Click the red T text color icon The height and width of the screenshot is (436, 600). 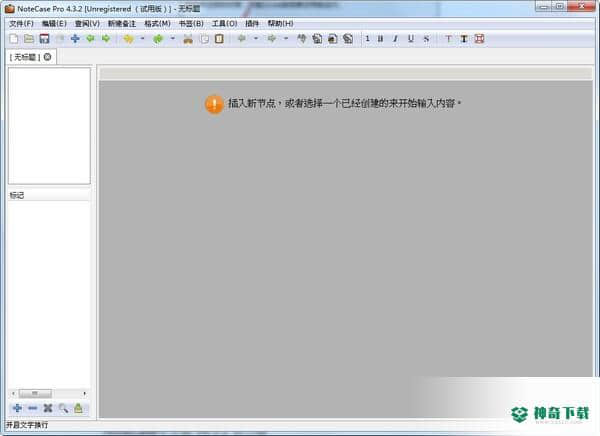pyautogui.click(x=448, y=39)
